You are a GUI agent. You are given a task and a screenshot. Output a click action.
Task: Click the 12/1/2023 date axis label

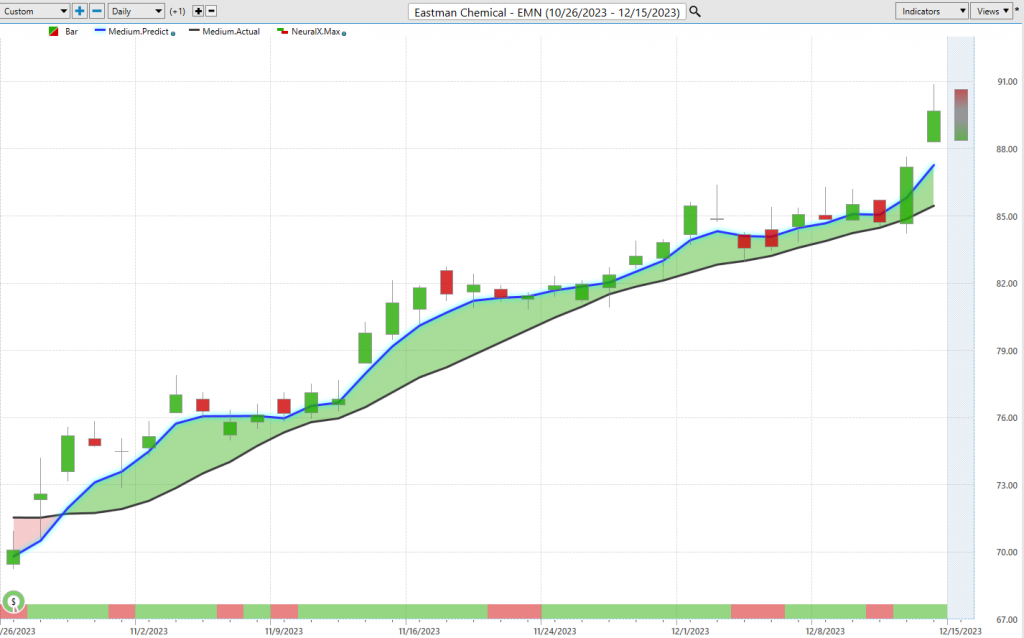tap(690, 631)
